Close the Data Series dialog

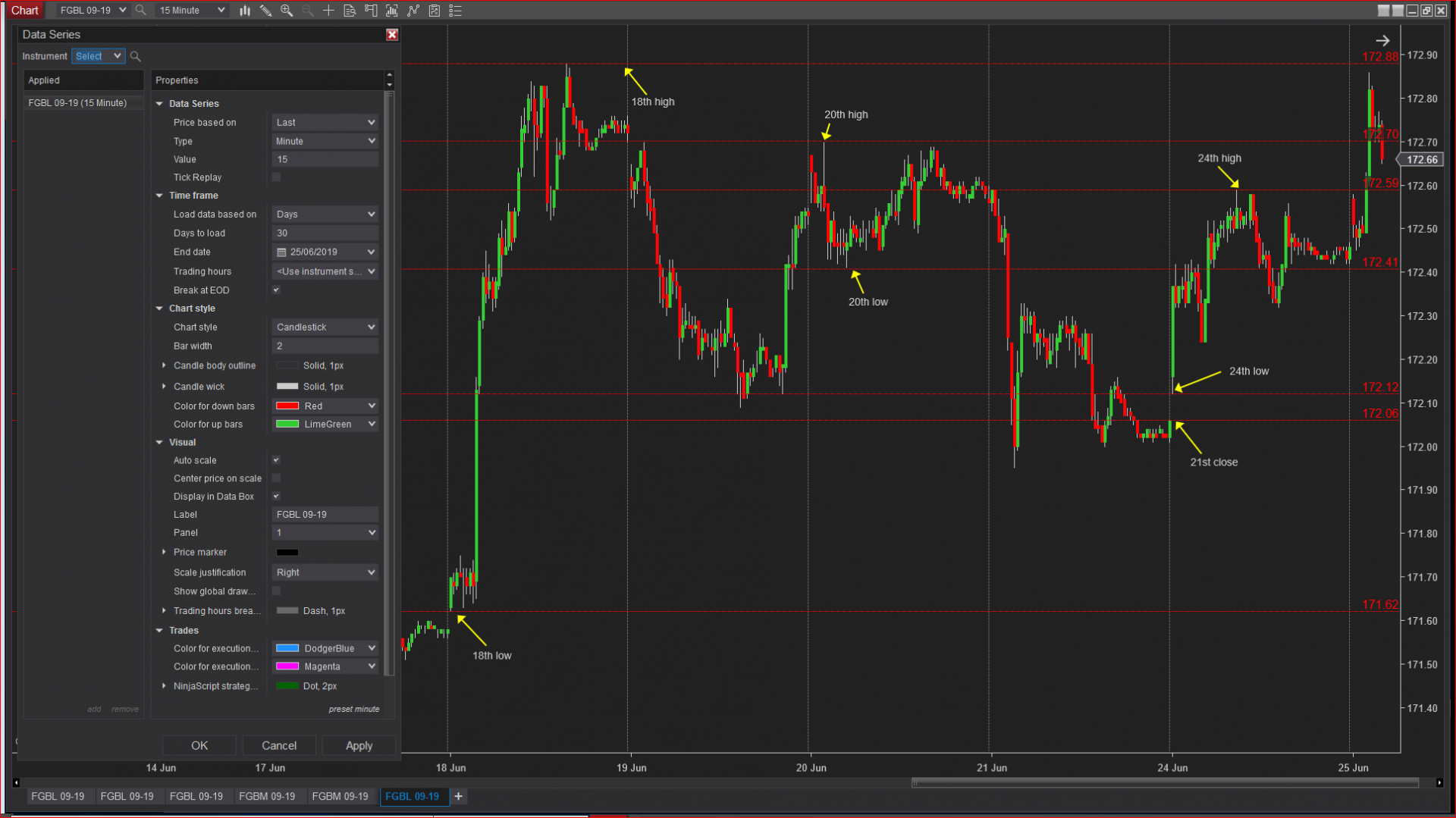pos(392,35)
